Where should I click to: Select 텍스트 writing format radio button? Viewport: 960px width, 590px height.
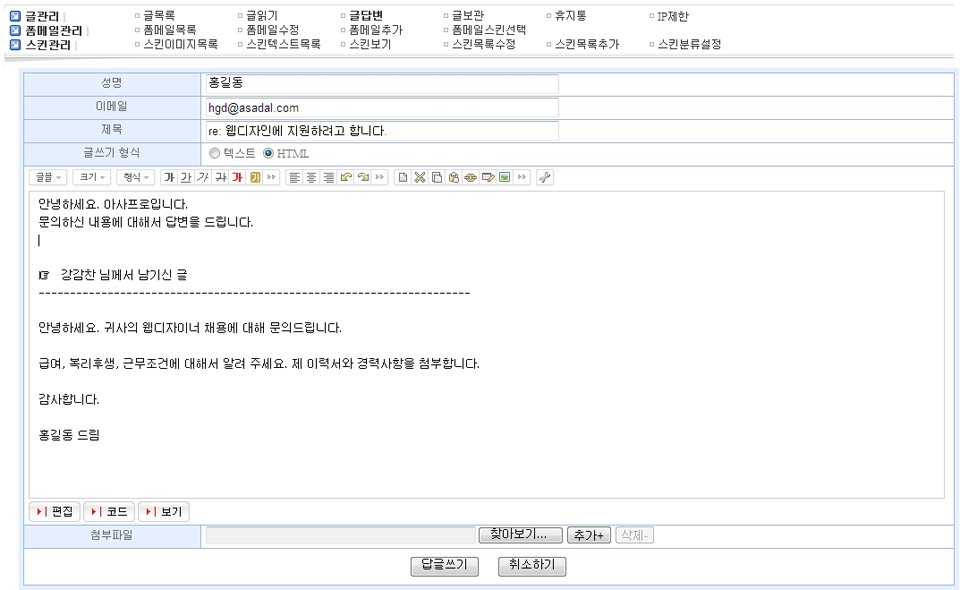click(x=214, y=153)
